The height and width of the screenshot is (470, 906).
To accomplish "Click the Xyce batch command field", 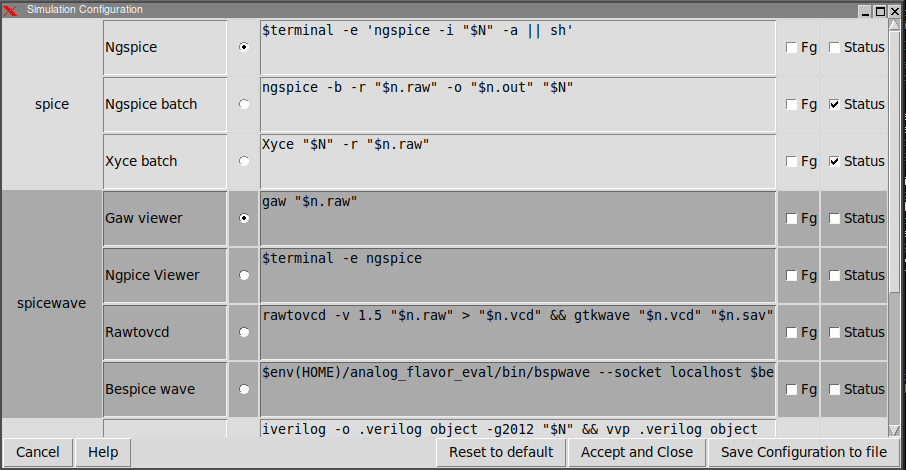I will (x=517, y=161).
